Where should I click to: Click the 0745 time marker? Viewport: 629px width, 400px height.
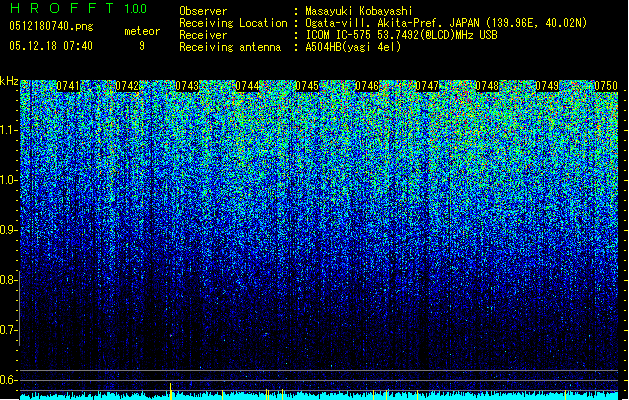click(307, 86)
